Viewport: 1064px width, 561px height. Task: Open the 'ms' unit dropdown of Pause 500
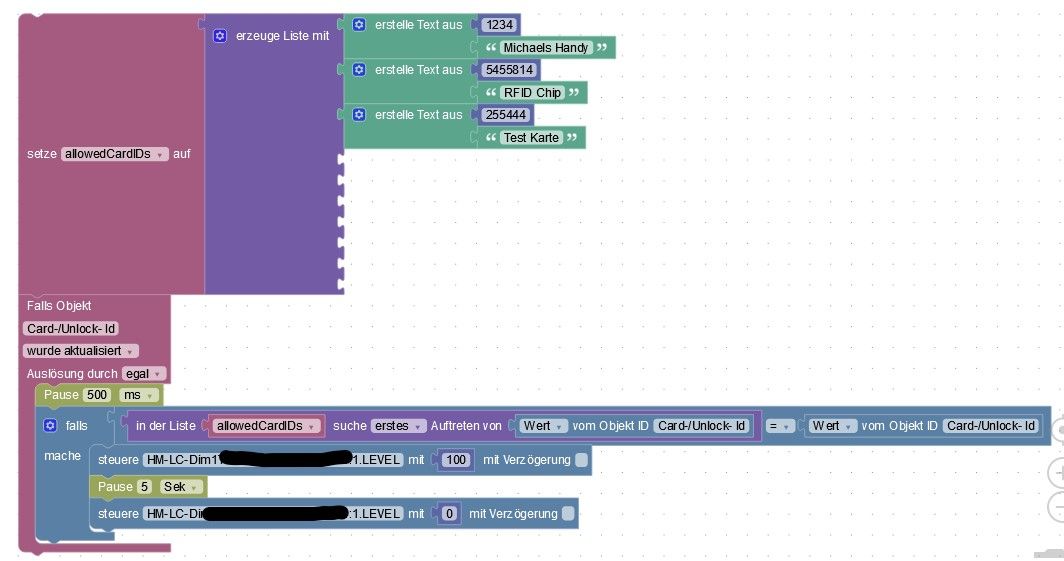tap(138, 395)
